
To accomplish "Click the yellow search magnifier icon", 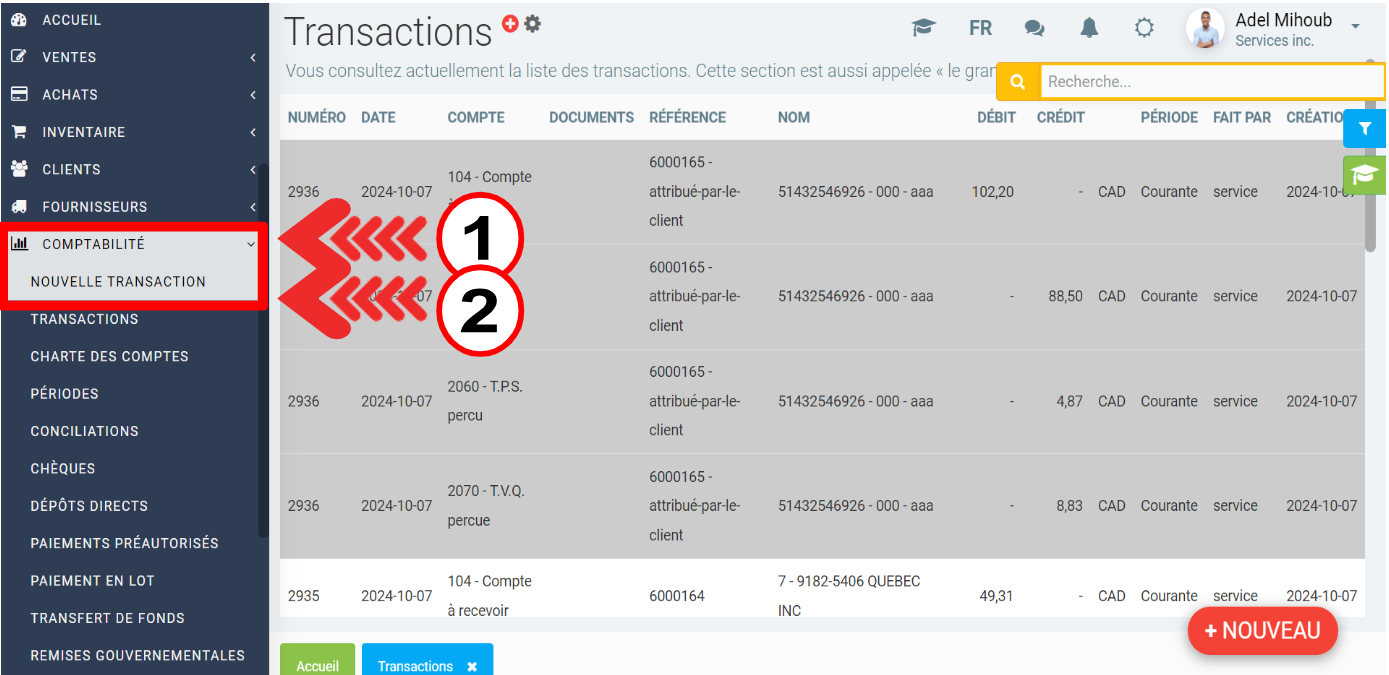I will click(x=1018, y=82).
